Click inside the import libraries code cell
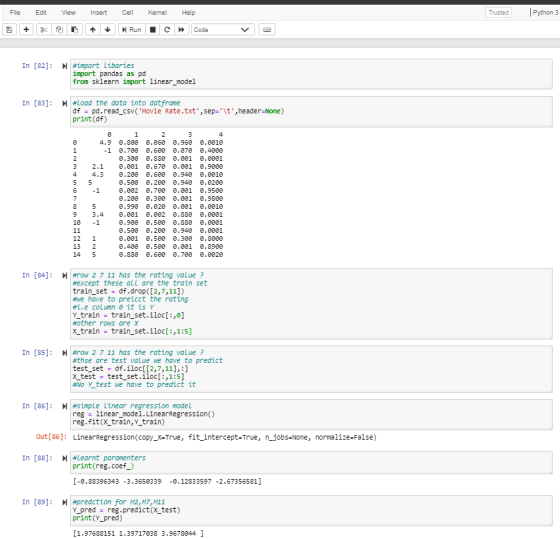The width and height of the screenshot is (560, 539). pyautogui.click(x=311, y=74)
